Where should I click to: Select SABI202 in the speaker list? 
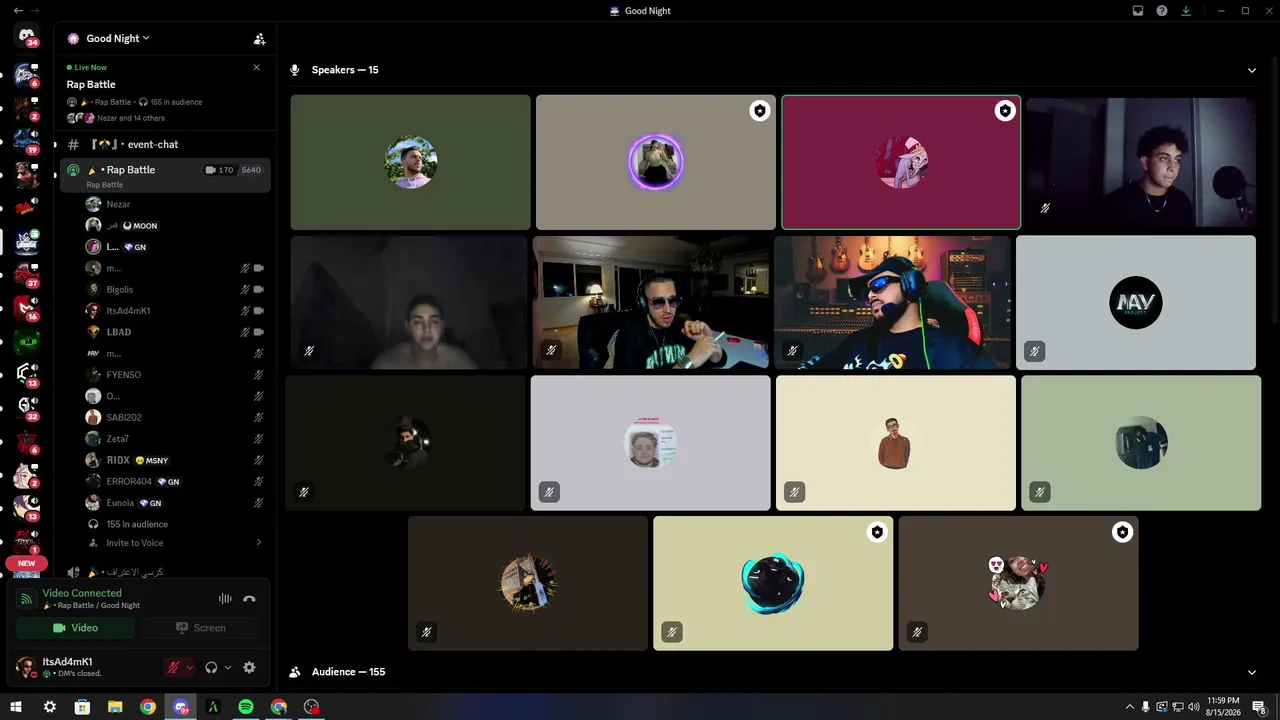175,417
